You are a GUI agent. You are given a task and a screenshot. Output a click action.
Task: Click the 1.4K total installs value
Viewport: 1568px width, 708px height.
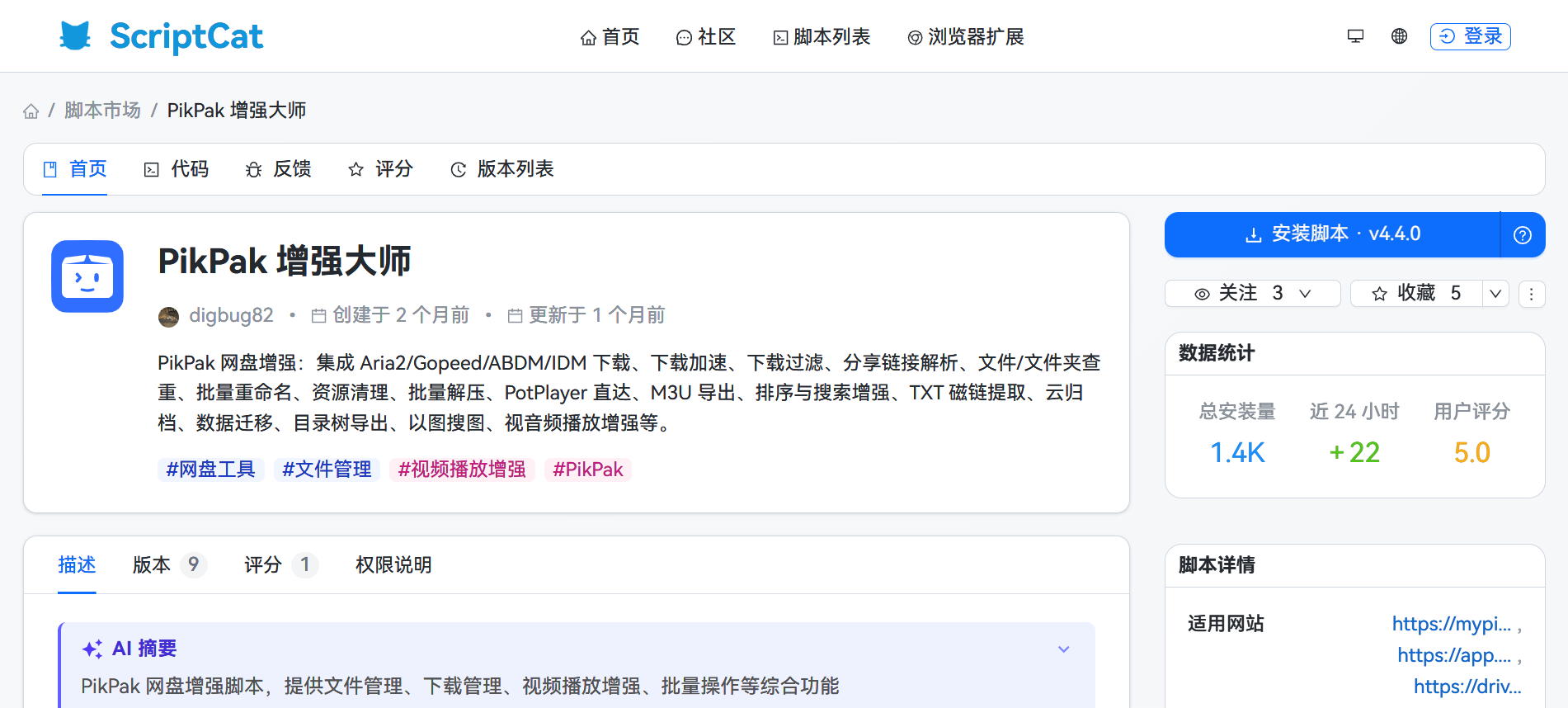1237,453
